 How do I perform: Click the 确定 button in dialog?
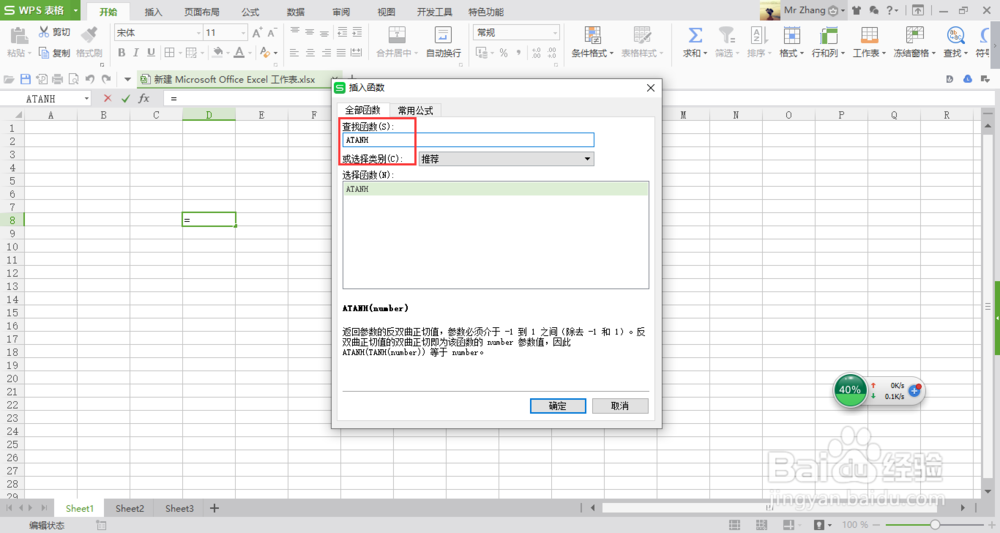(557, 406)
